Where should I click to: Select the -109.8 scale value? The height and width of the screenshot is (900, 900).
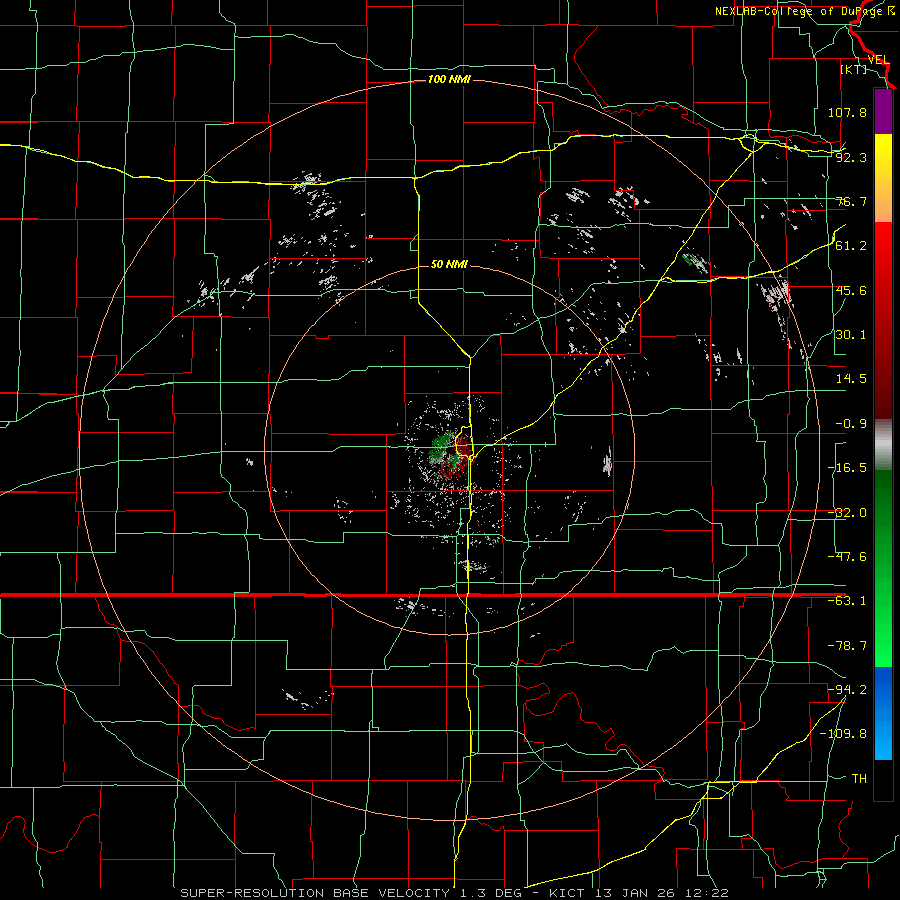843,734
